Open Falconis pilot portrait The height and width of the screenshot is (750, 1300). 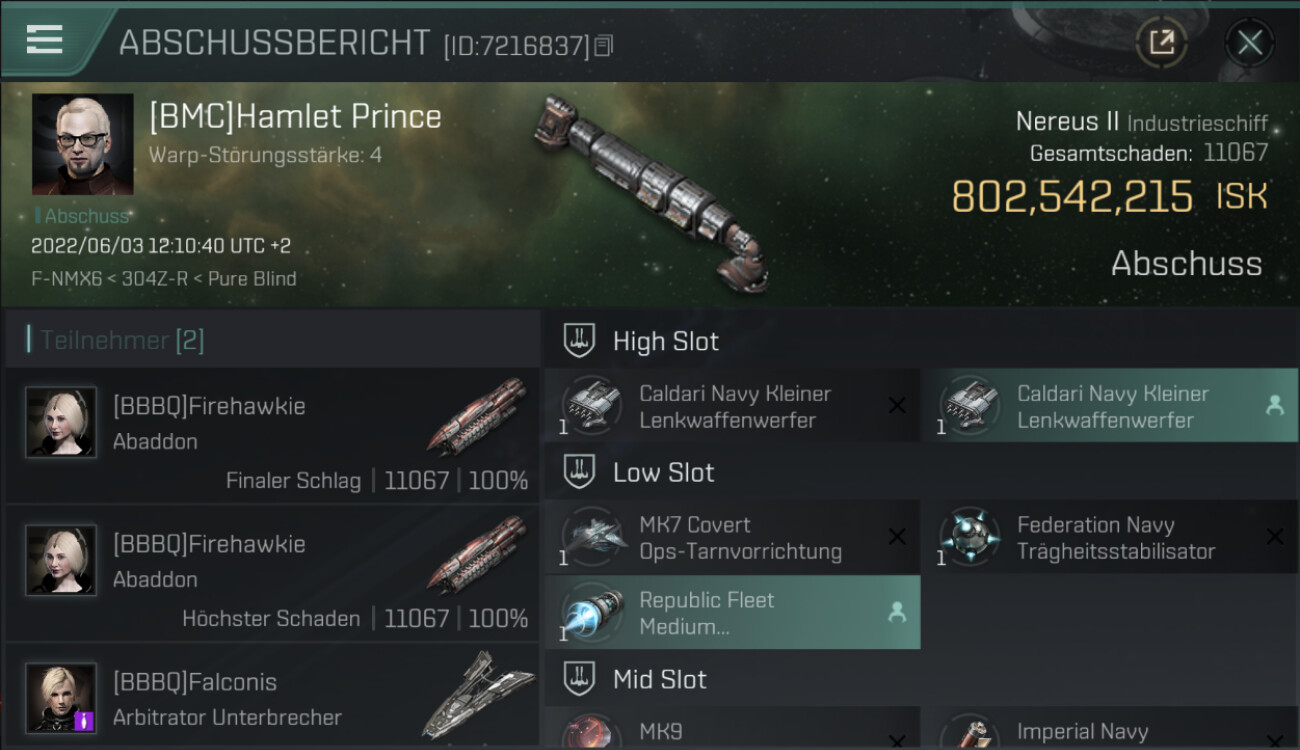[61, 697]
